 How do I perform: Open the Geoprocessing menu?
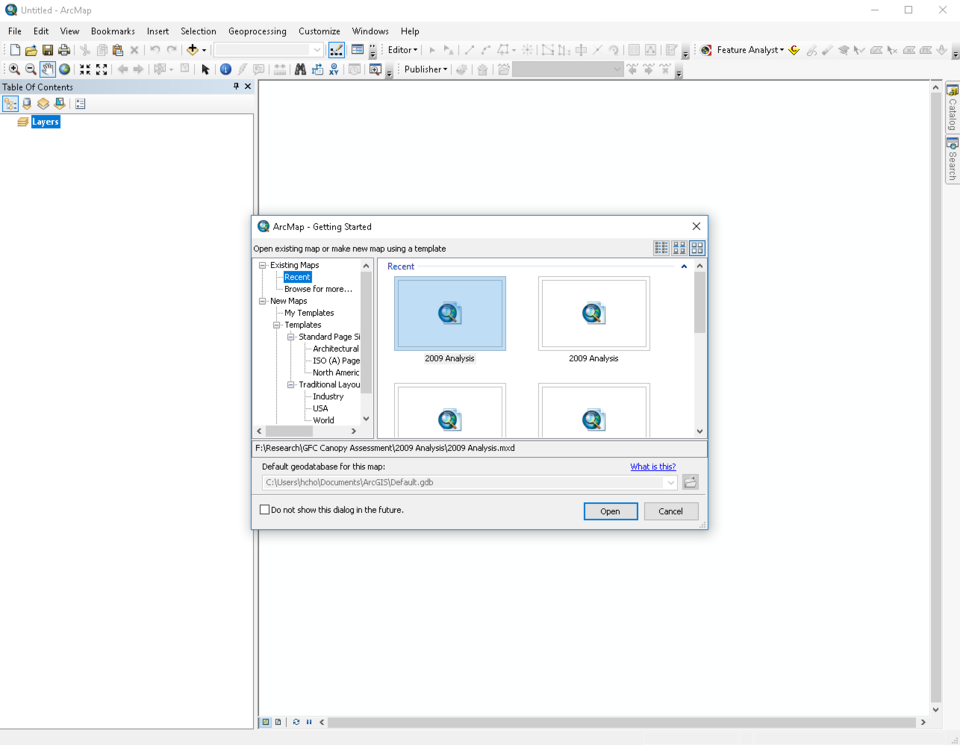coord(257,31)
